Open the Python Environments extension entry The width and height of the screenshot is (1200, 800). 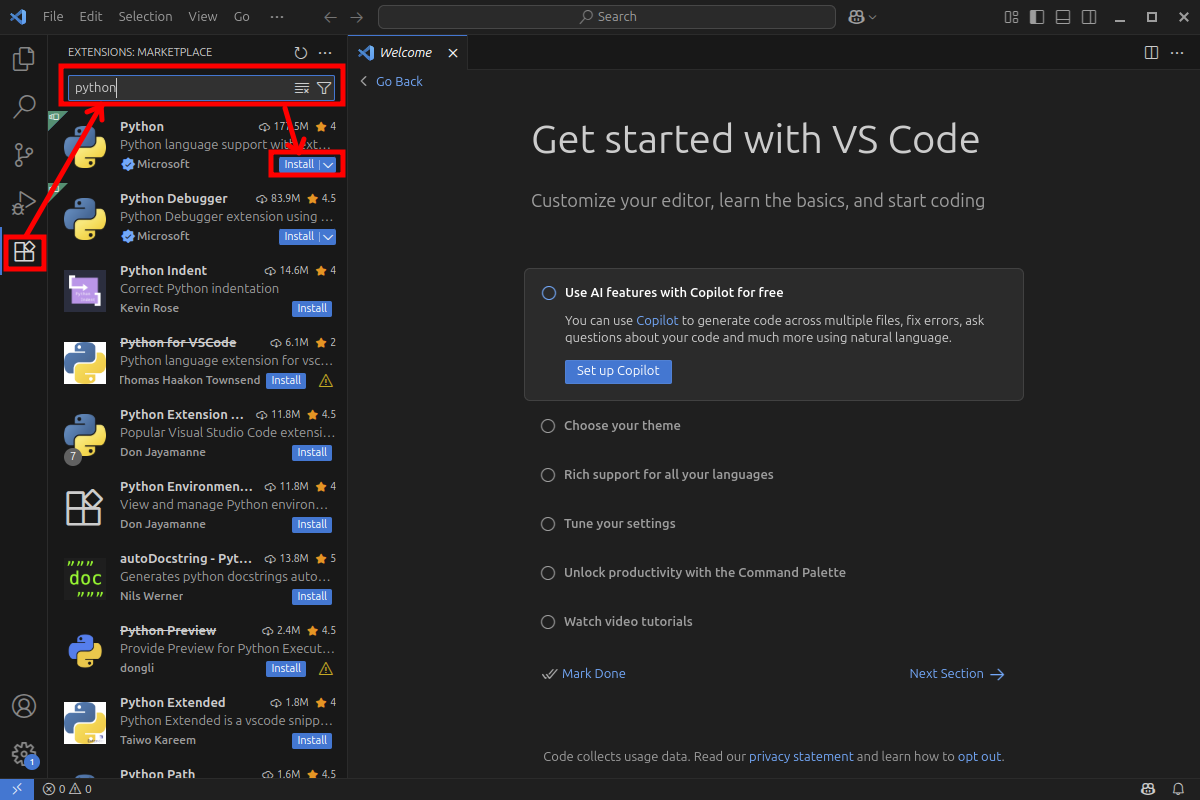click(197, 505)
